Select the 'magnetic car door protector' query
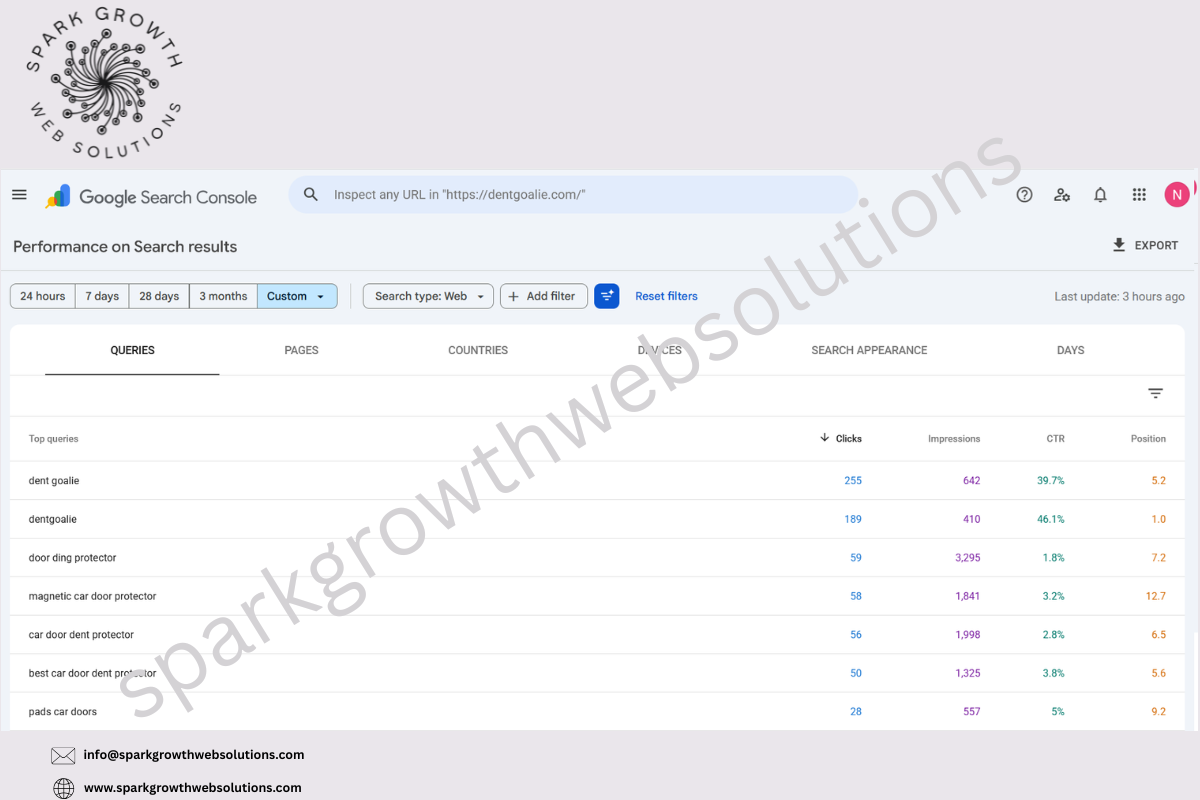Viewport: 1200px width, 800px height. pyautogui.click(x=92, y=596)
